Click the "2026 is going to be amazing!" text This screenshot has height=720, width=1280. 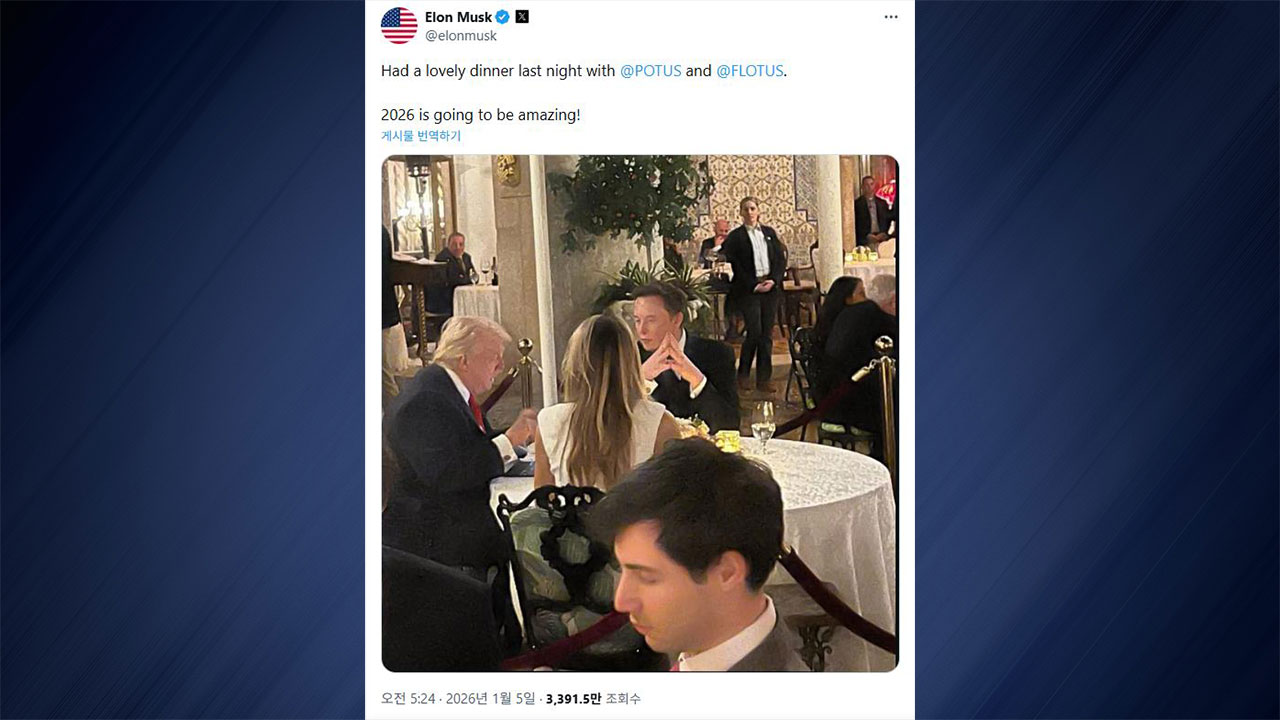(x=480, y=115)
